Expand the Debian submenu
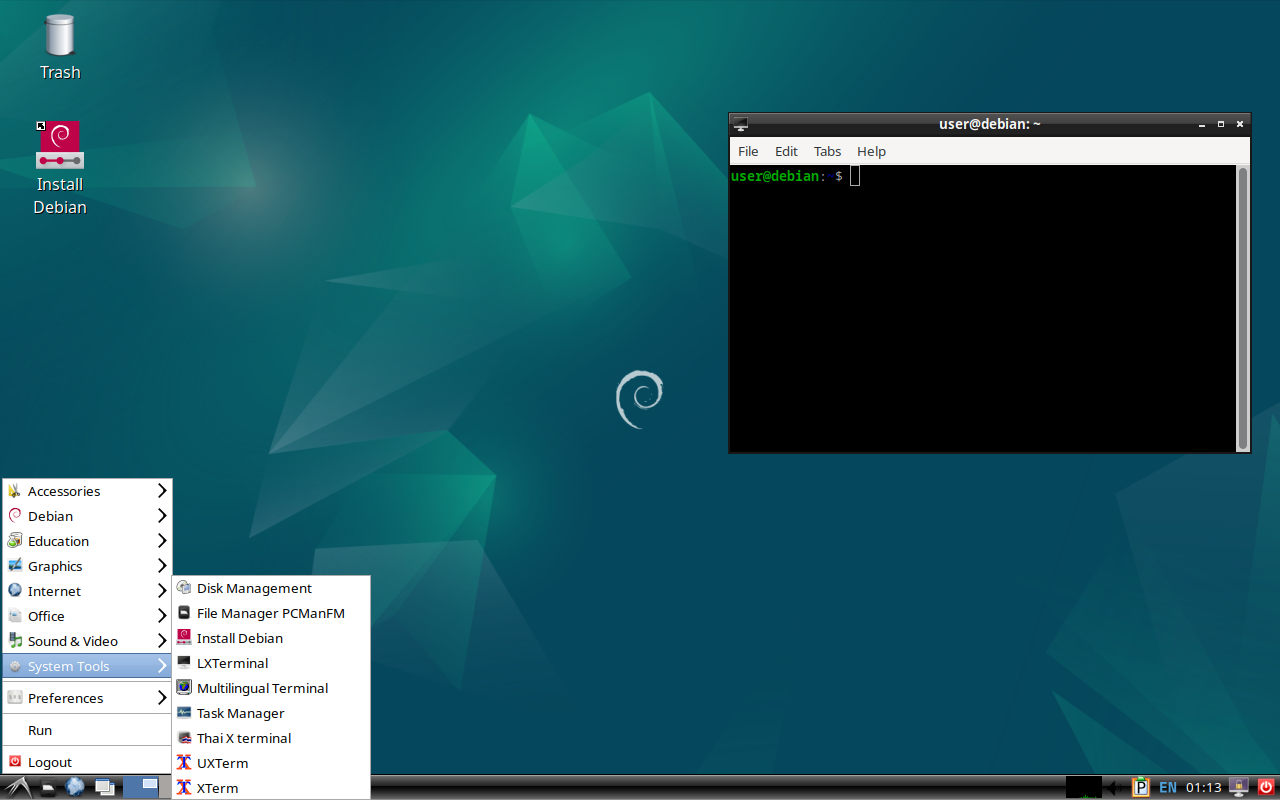Image resolution: width=1280 pixels, height=800 pixels. click(x=87, y=516)
